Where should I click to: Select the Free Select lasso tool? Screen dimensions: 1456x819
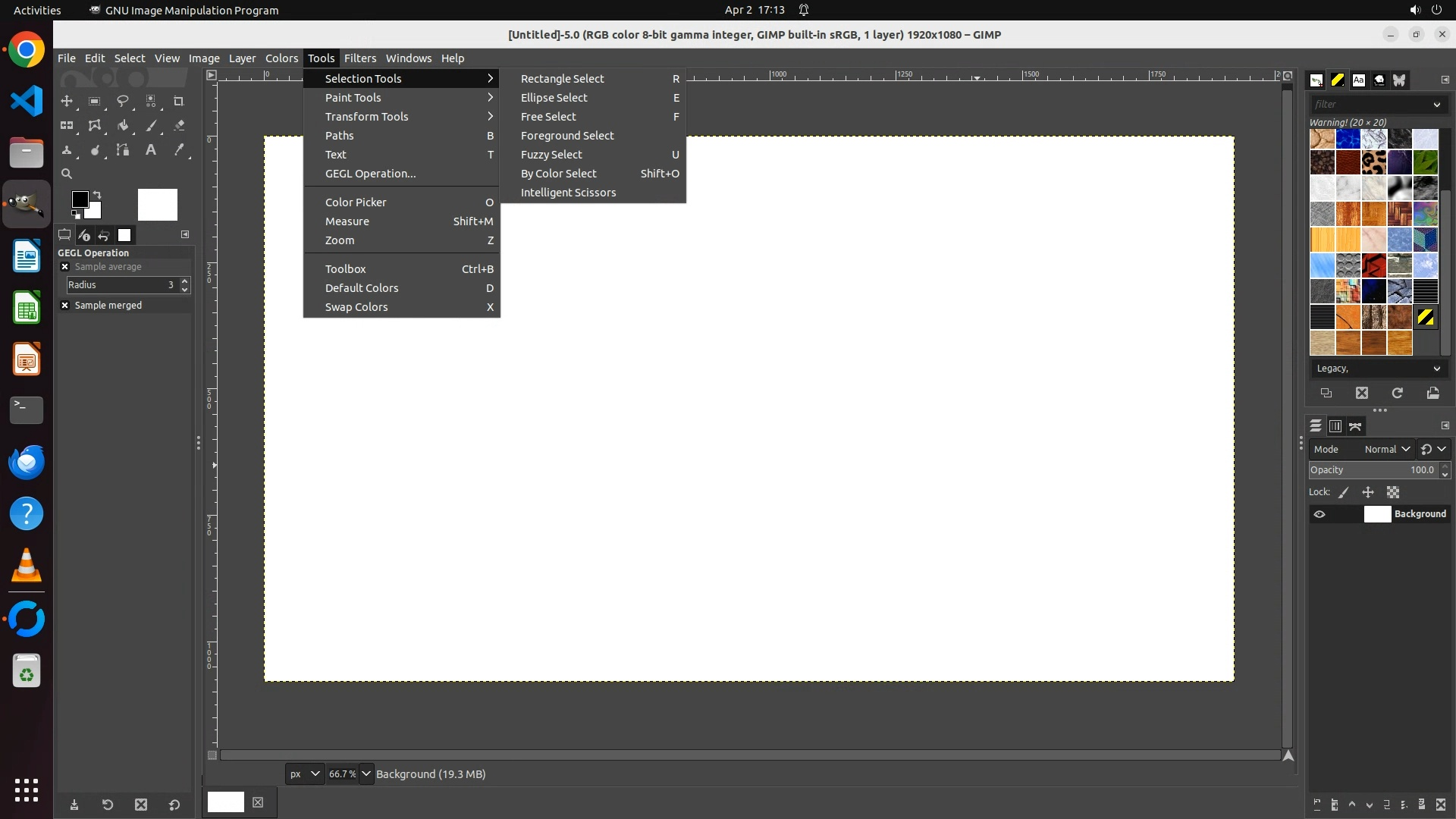123,101
